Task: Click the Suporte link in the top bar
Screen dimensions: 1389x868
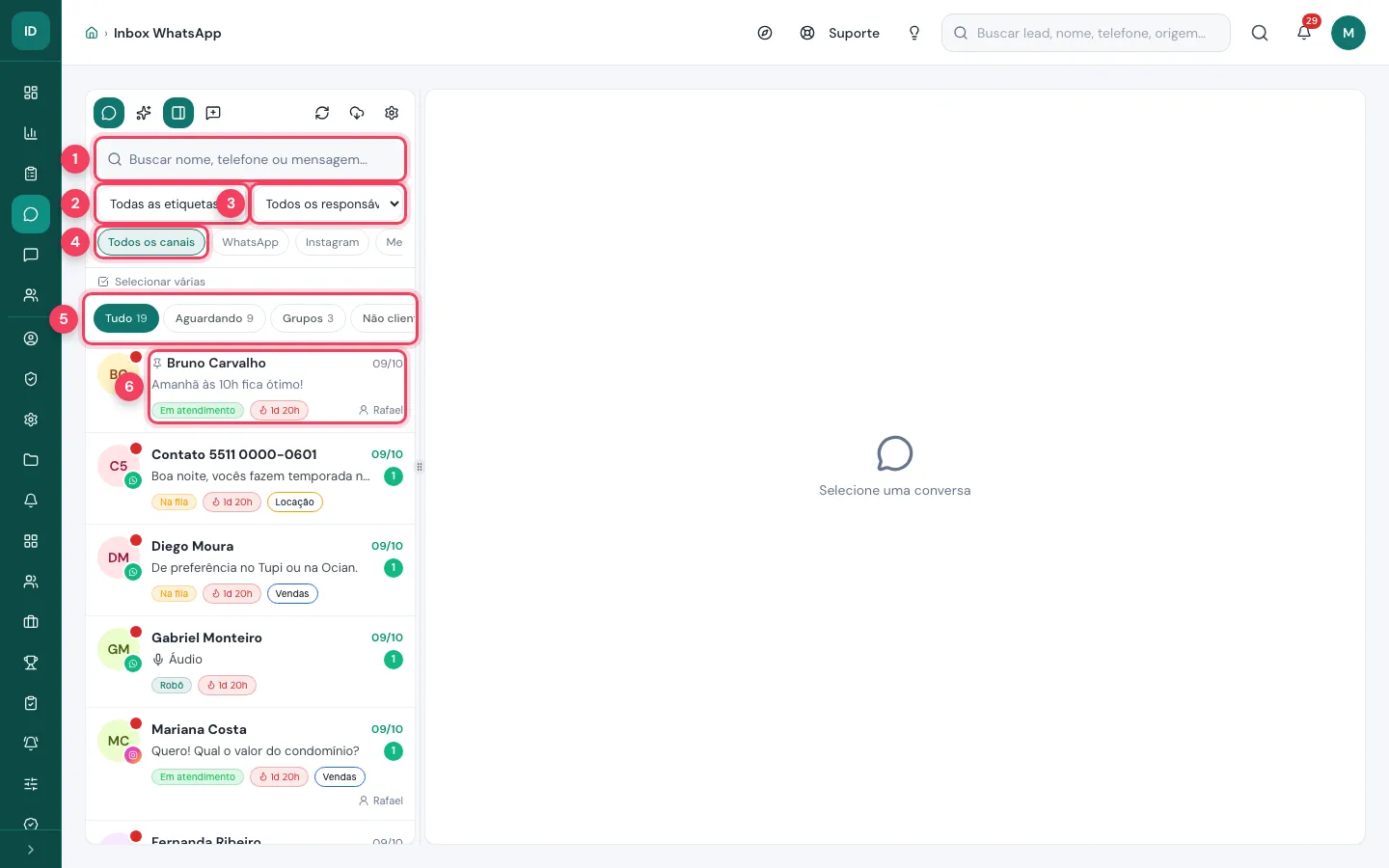Action: click(840, 33)
